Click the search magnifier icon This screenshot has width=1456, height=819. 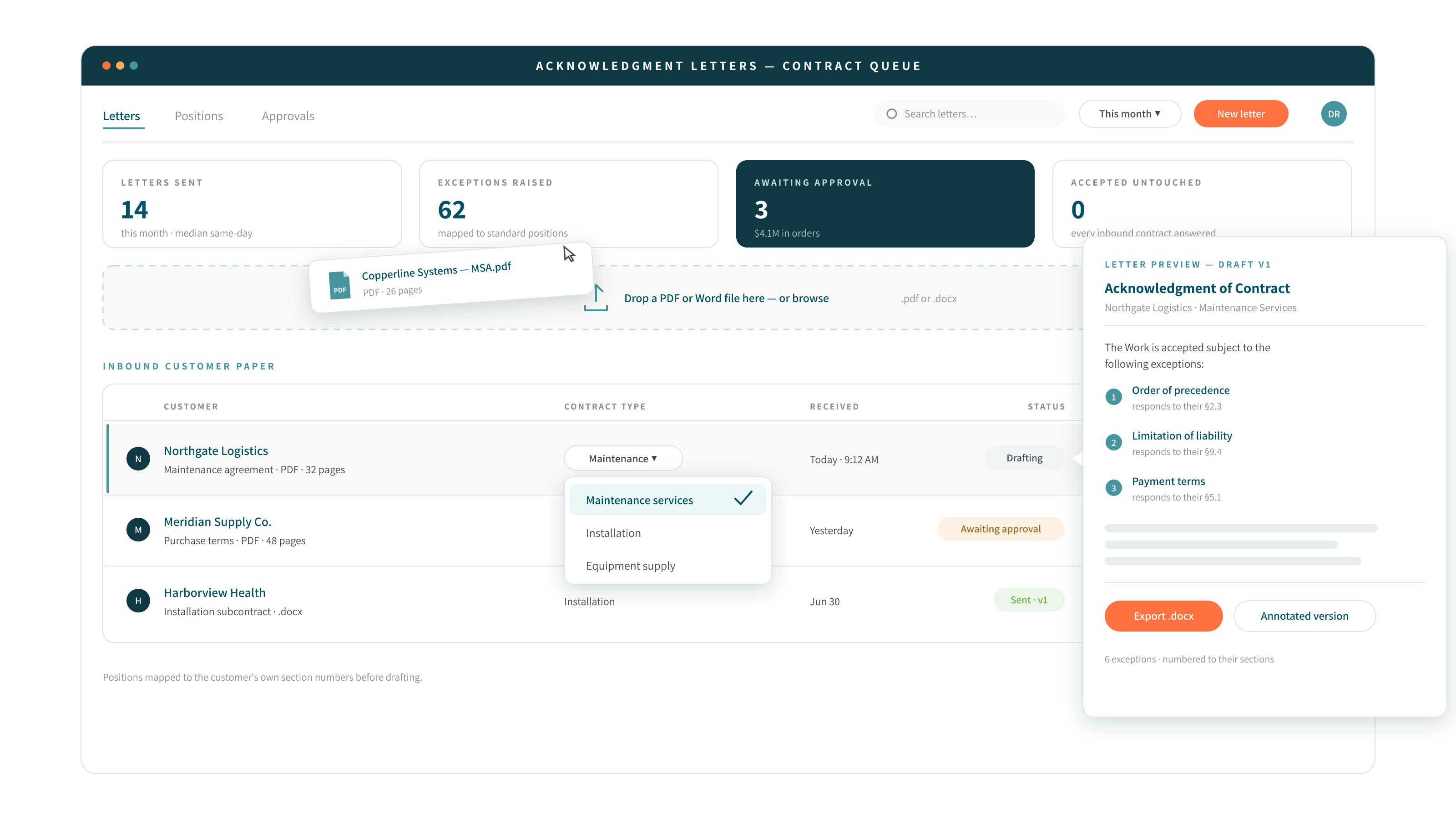[891, 114]
